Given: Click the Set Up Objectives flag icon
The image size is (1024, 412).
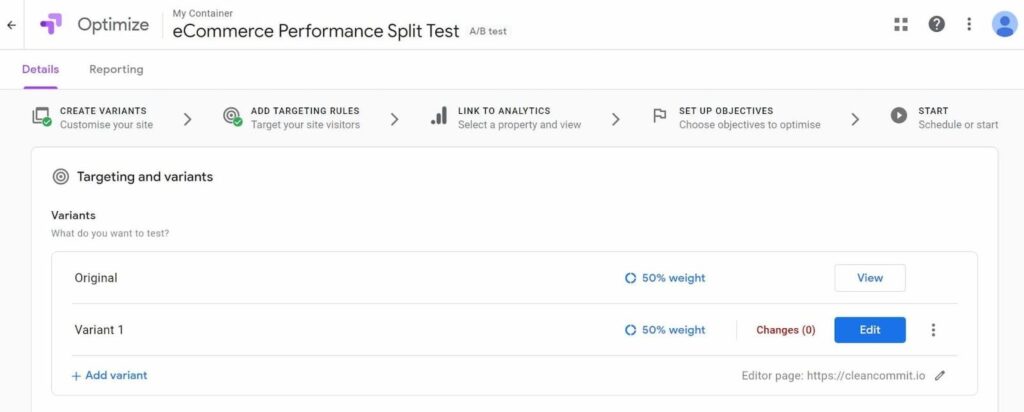Looking at the screenshot, I should point(660,116).
